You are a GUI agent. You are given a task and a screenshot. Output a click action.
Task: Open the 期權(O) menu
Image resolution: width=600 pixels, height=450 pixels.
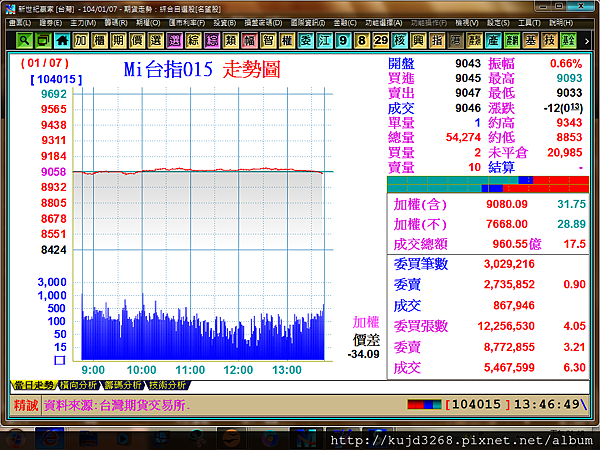[x=148, y=23]
